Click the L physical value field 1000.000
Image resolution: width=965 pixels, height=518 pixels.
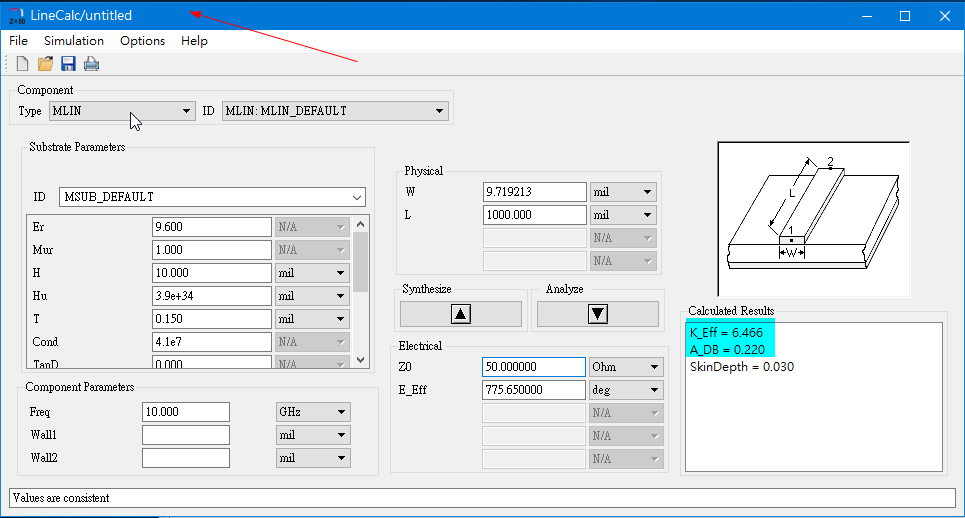[535, 215]
